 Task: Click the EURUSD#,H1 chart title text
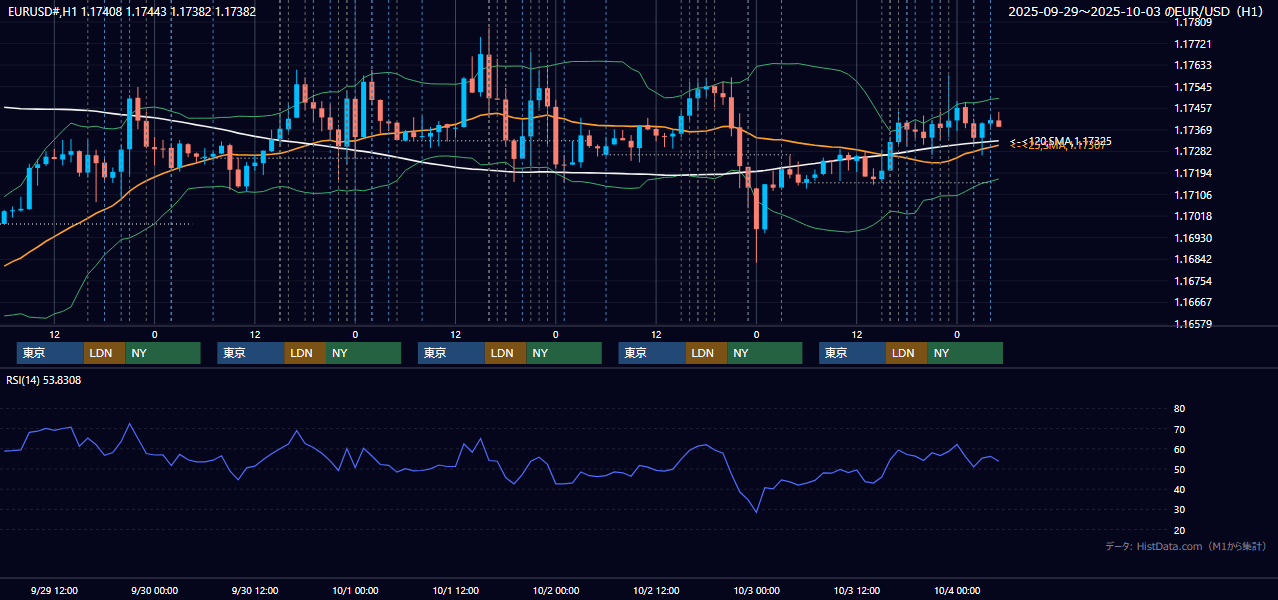(x=131, y=12)
